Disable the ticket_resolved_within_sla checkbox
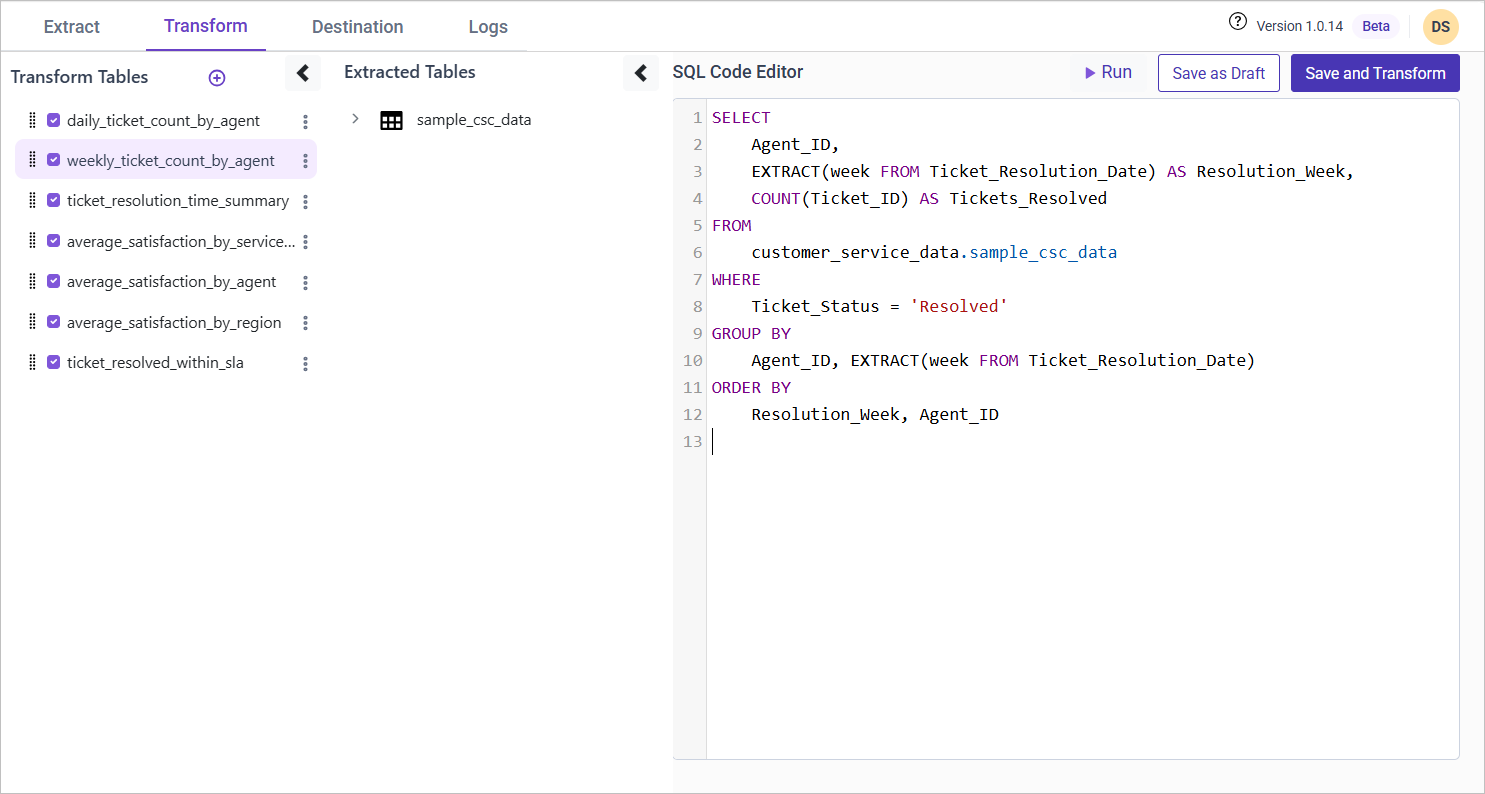The image size is (1485, 794). coord(54,363)
